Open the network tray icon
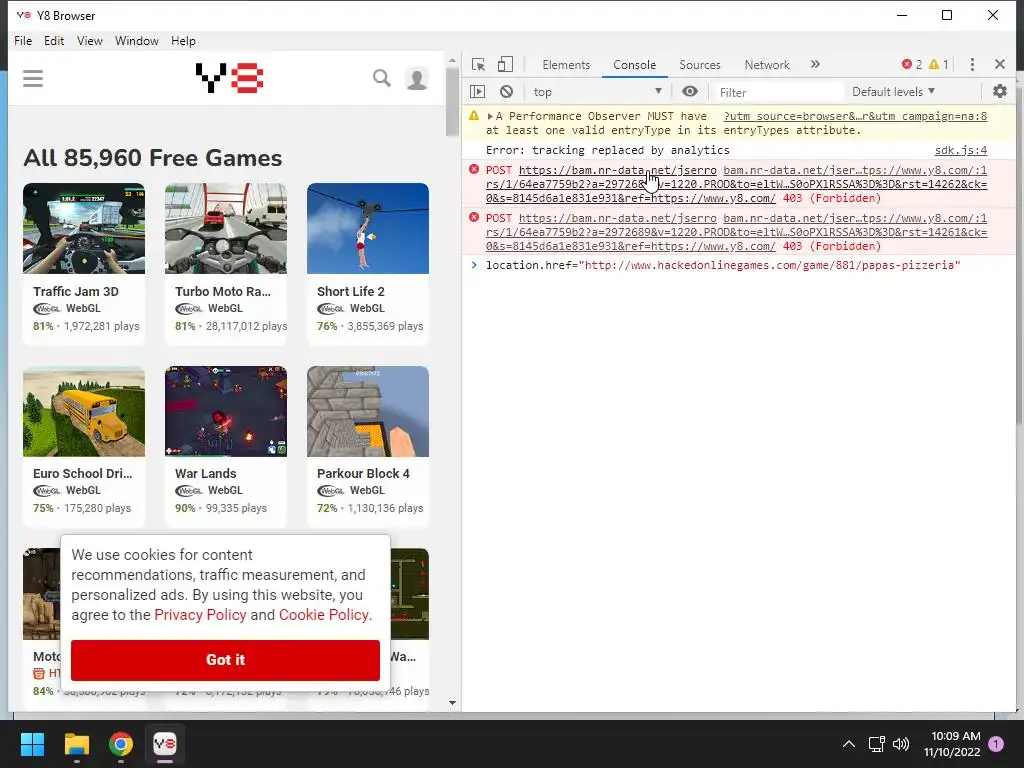The height and width of the screenshot is (768, 1024). 876,744
